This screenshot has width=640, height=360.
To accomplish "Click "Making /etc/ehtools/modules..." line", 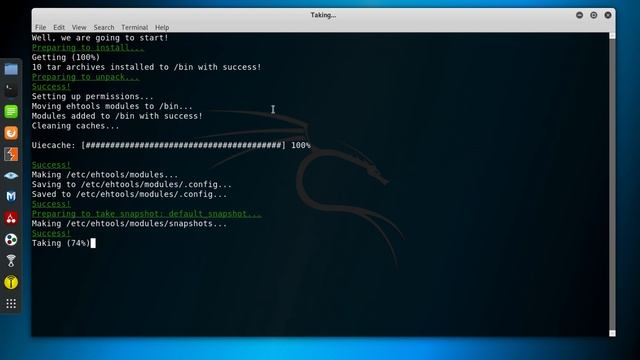I will point(105,175).
